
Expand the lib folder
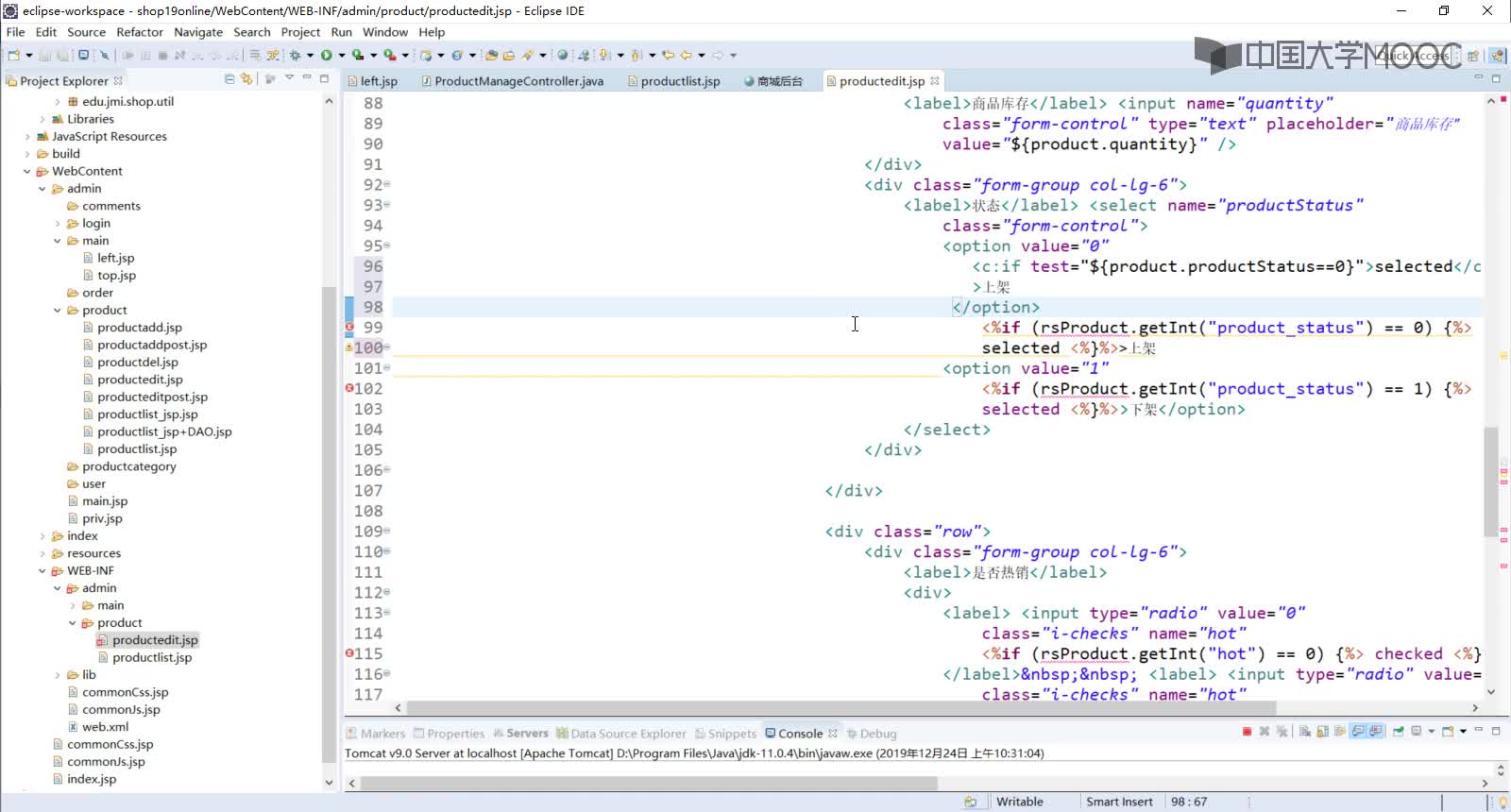(x=58, y=675)
